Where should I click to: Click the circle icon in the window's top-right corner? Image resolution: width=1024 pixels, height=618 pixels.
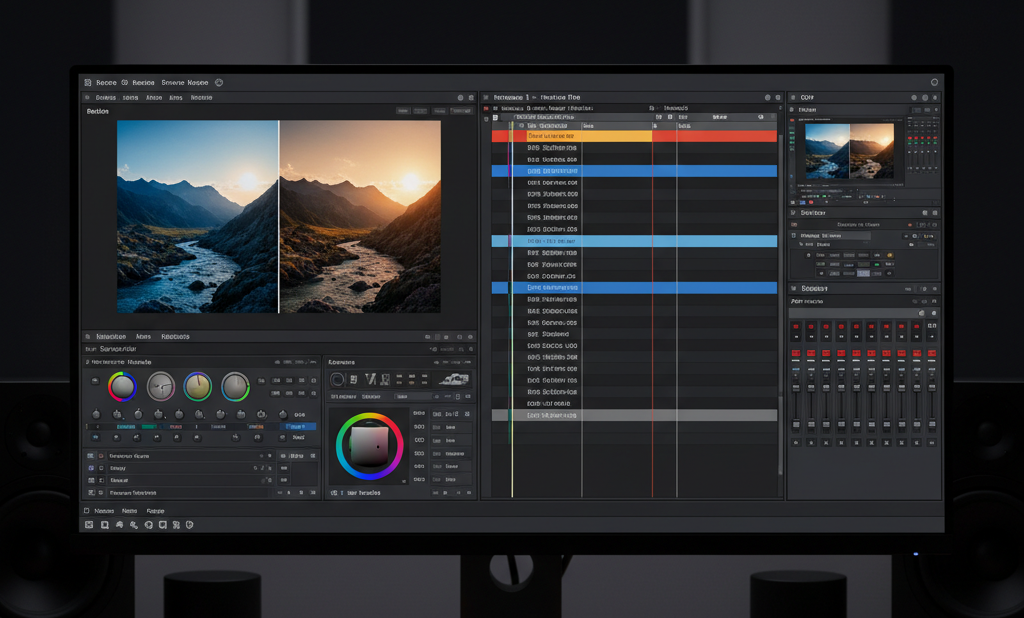[935, 82]
